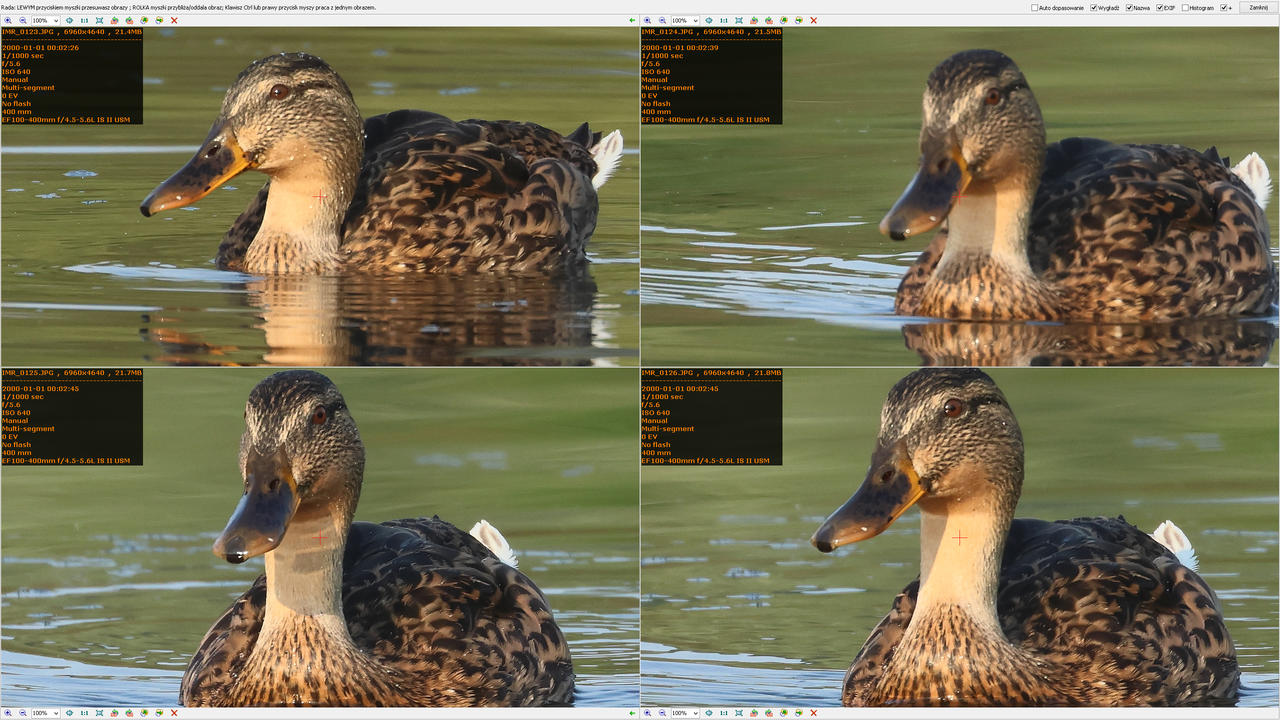
Task: Untick the EXIF checkbox
Action: point(1160,7)
